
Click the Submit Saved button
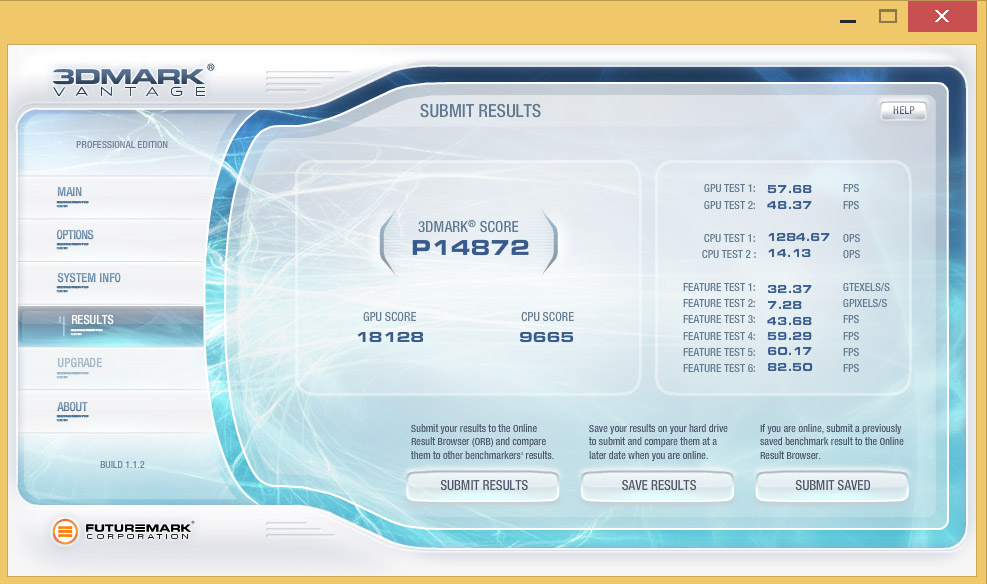tap(832, 486)
